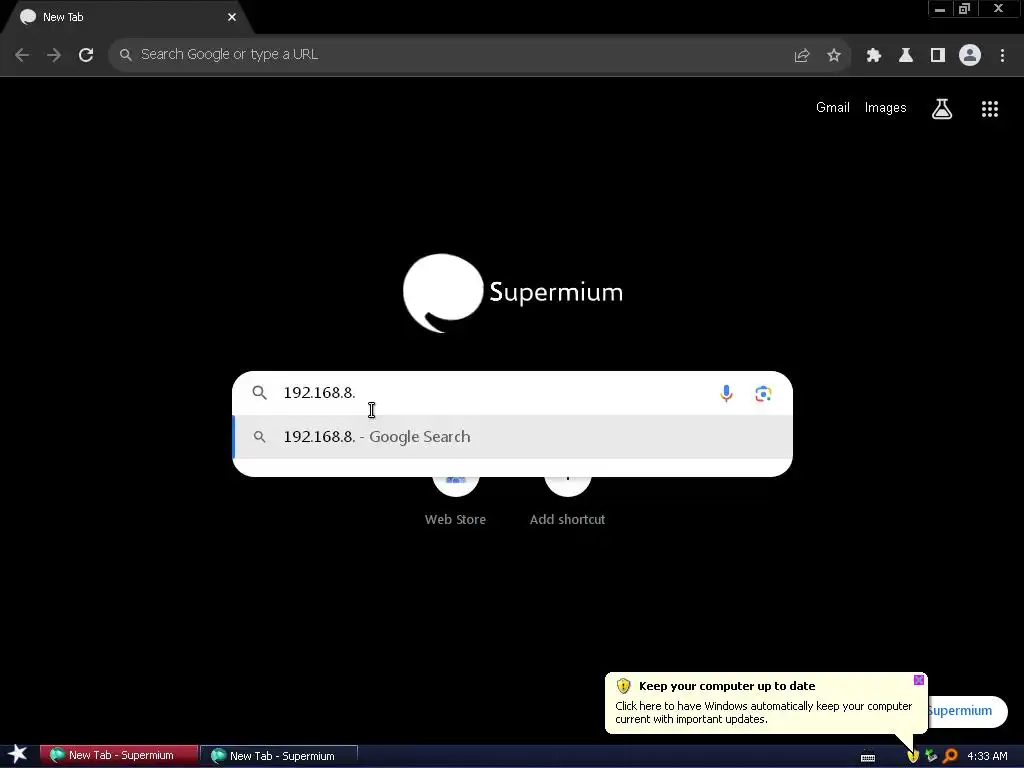This screenshot has height=768, width=1024.
Task: Close the New Tab tab
Action: 232,17
